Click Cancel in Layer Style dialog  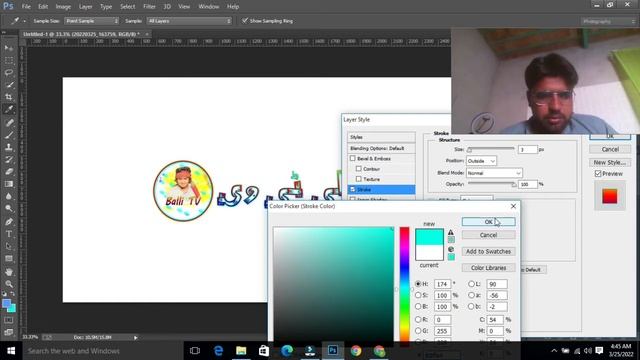(x=610, y=149)
